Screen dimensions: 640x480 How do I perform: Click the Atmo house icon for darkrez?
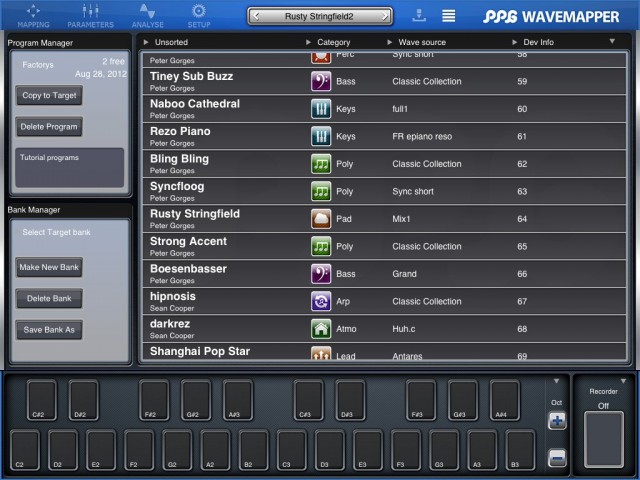point(321,329)
